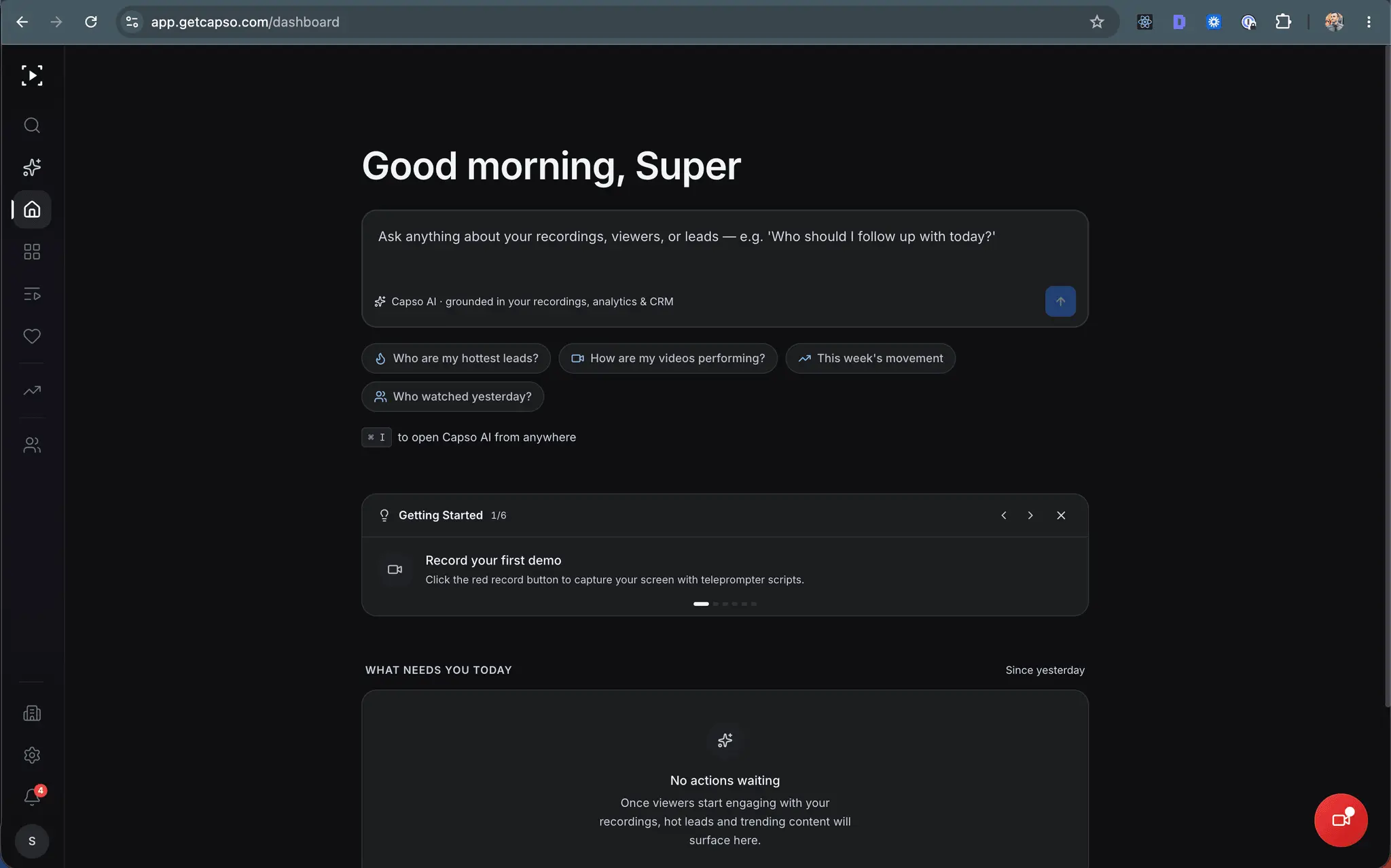The height and width of the screenshot is (868, 1391).
Task: Choose 'This week's movement' suggestion
Action: (870, 358)
